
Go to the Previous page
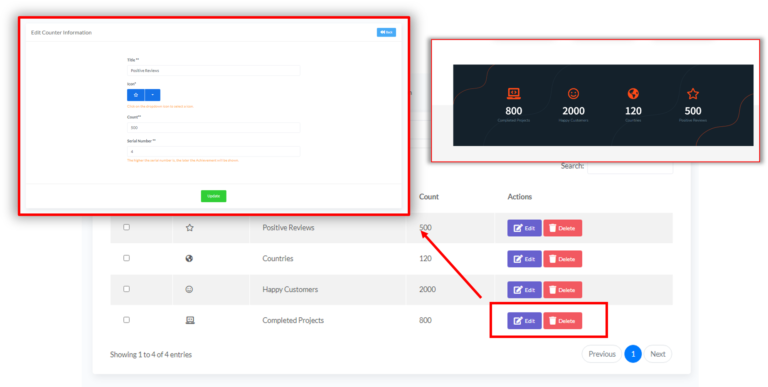[x=601, y=354]
